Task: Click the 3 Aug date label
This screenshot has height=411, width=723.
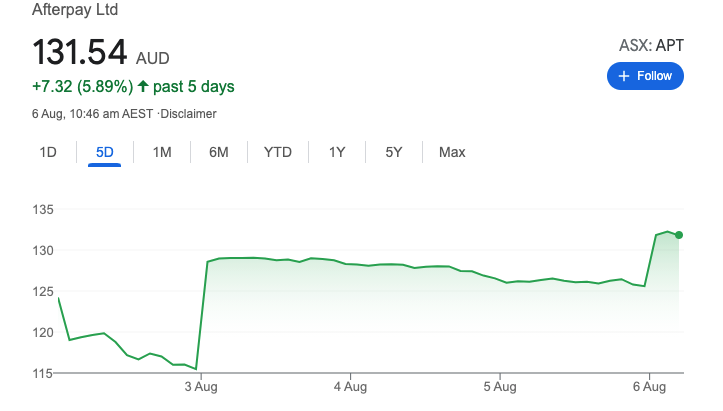Action: (201, 385)
